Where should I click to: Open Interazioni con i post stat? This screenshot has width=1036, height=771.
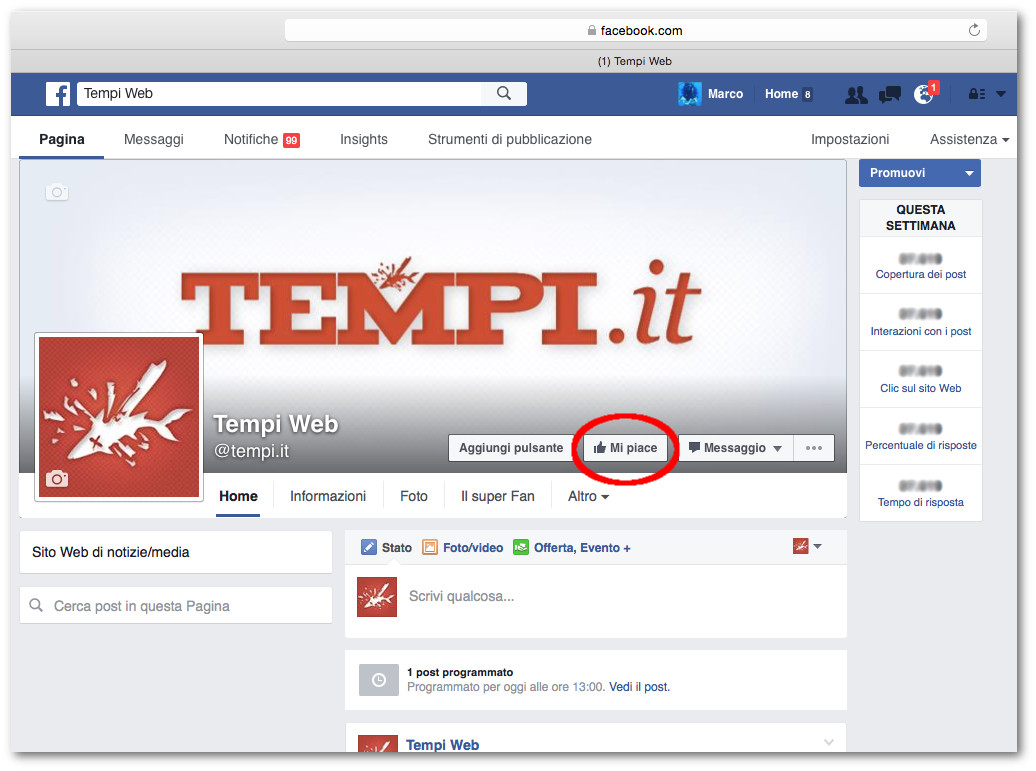tap(920, 331)
